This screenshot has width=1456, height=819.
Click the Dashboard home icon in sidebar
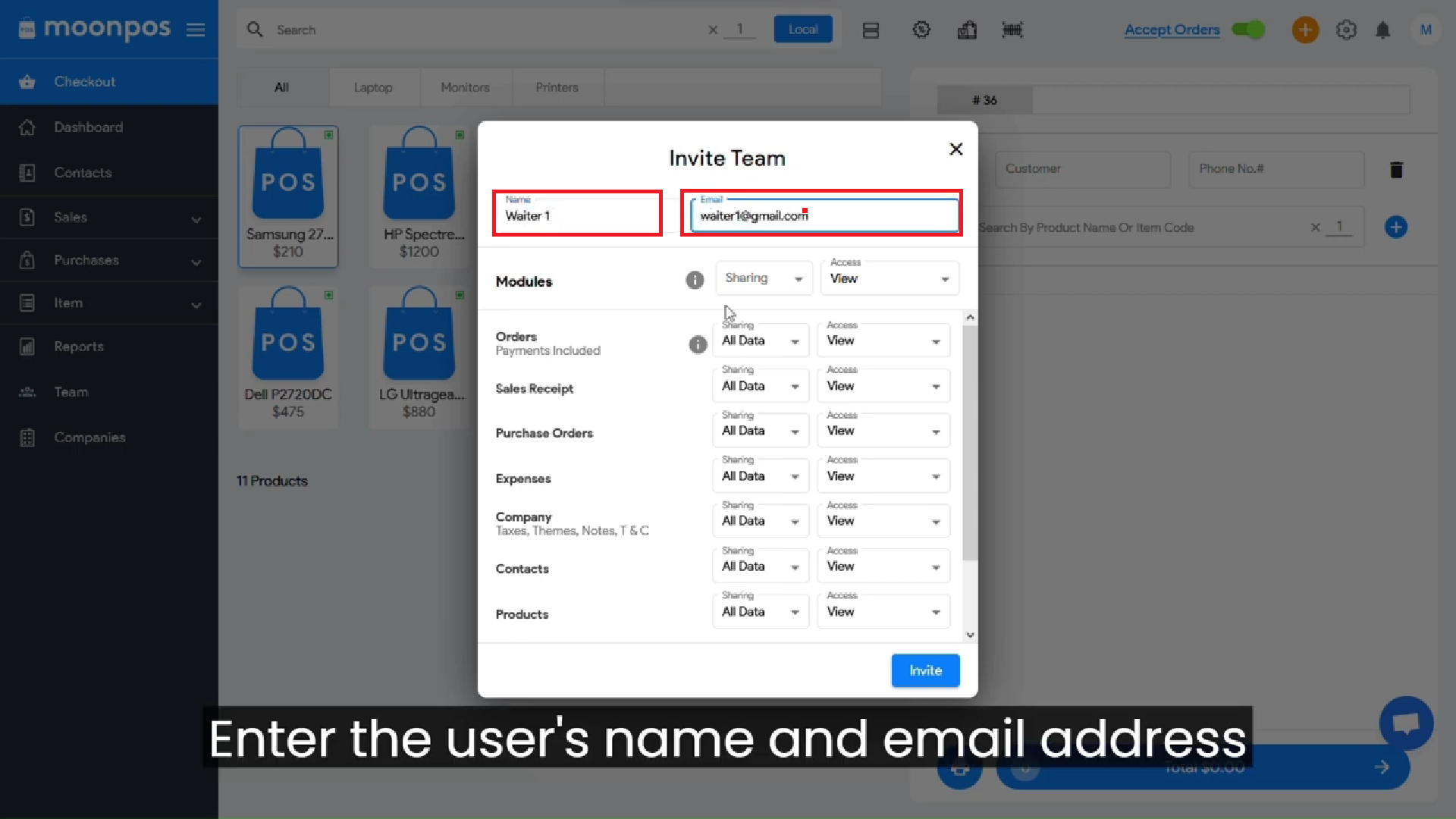pos(27,127)
